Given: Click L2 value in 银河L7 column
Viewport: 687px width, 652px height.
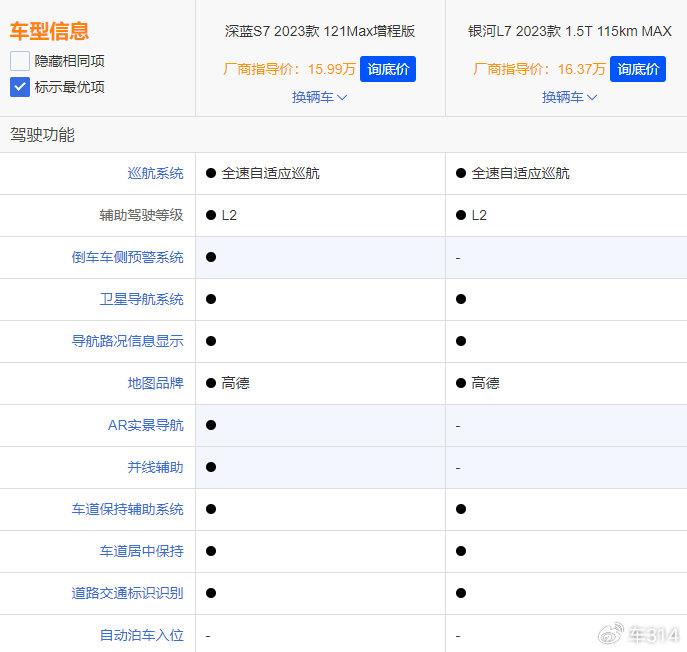Looking at the screenshot, I should click(479, 215).
